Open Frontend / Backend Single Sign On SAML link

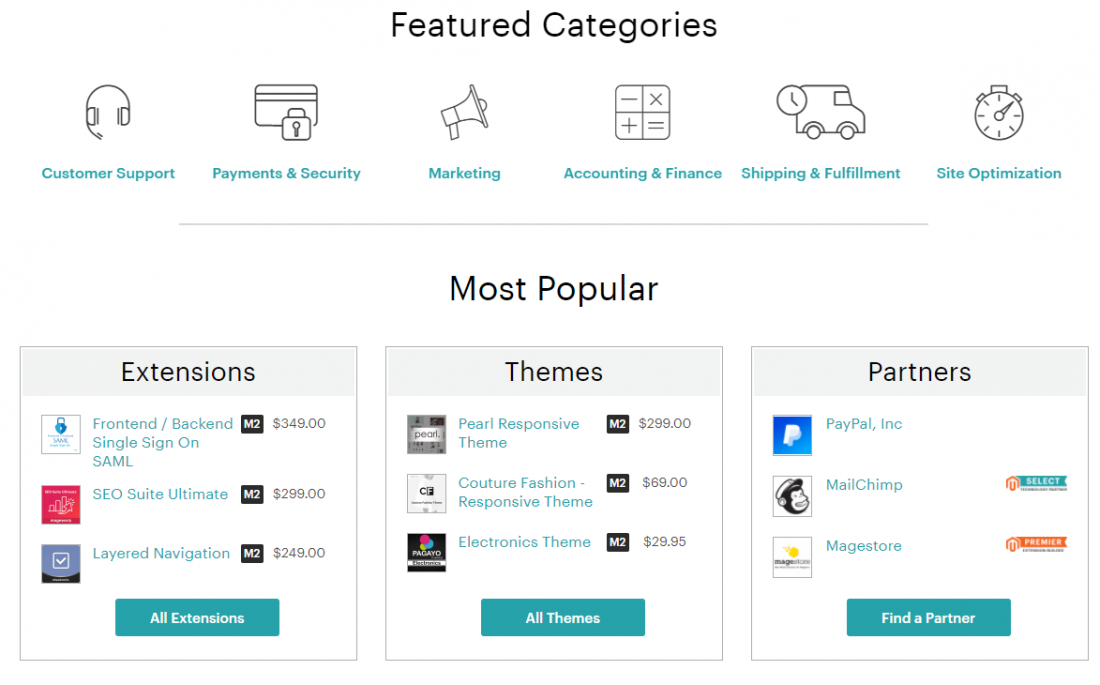tap(163, 442)
